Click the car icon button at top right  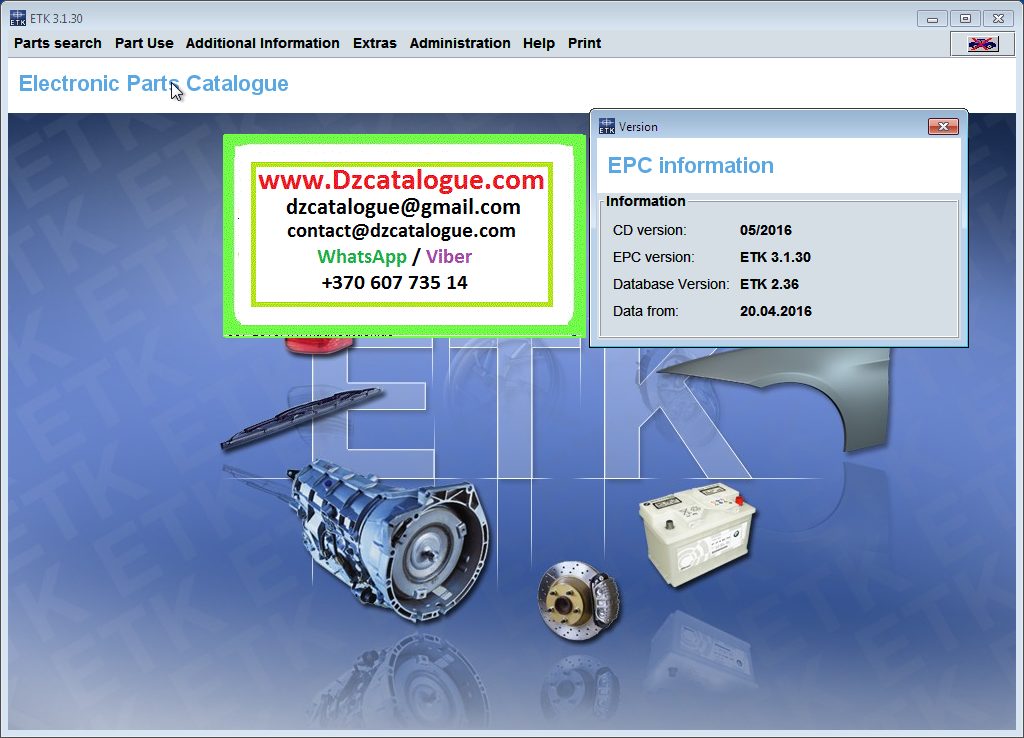(982, 44)
